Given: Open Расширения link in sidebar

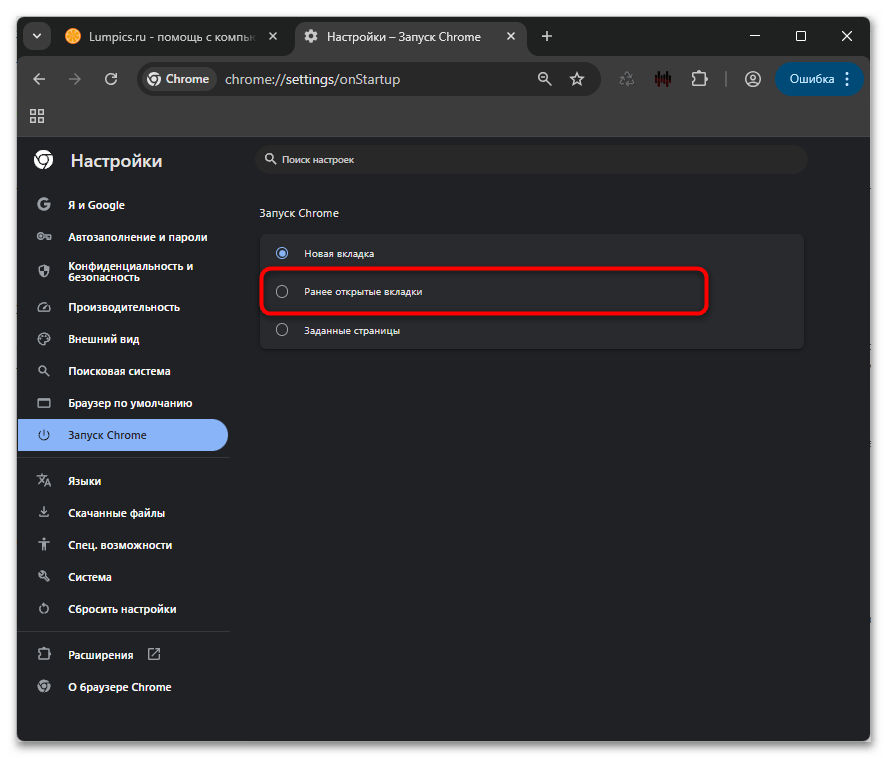Looking at the screenshot, I should 123,655.
